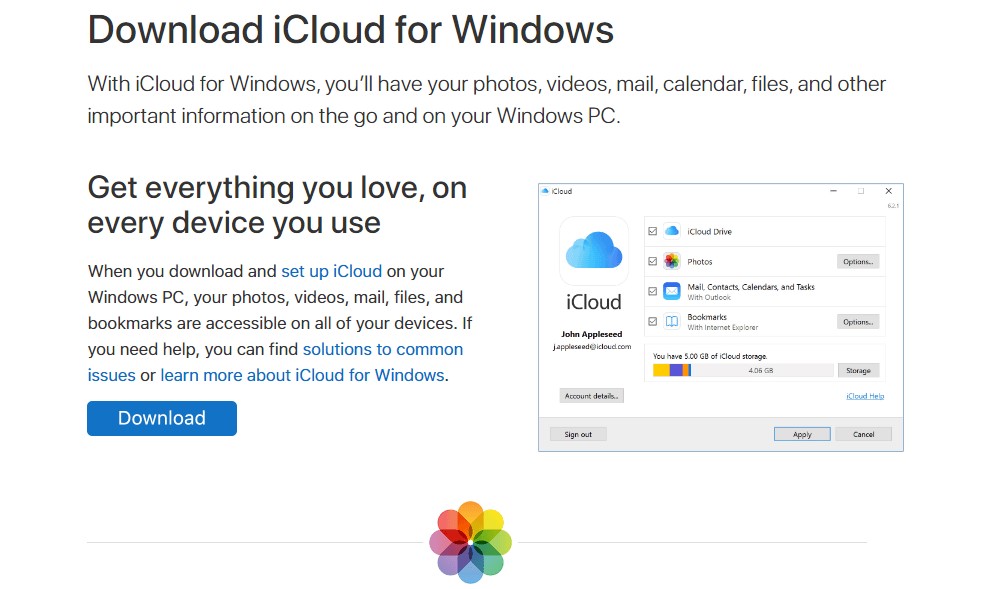This screenshot has width=1007, height=589.
Task: Click the iCloud Drive cloud icon
Action: (672, 231)
